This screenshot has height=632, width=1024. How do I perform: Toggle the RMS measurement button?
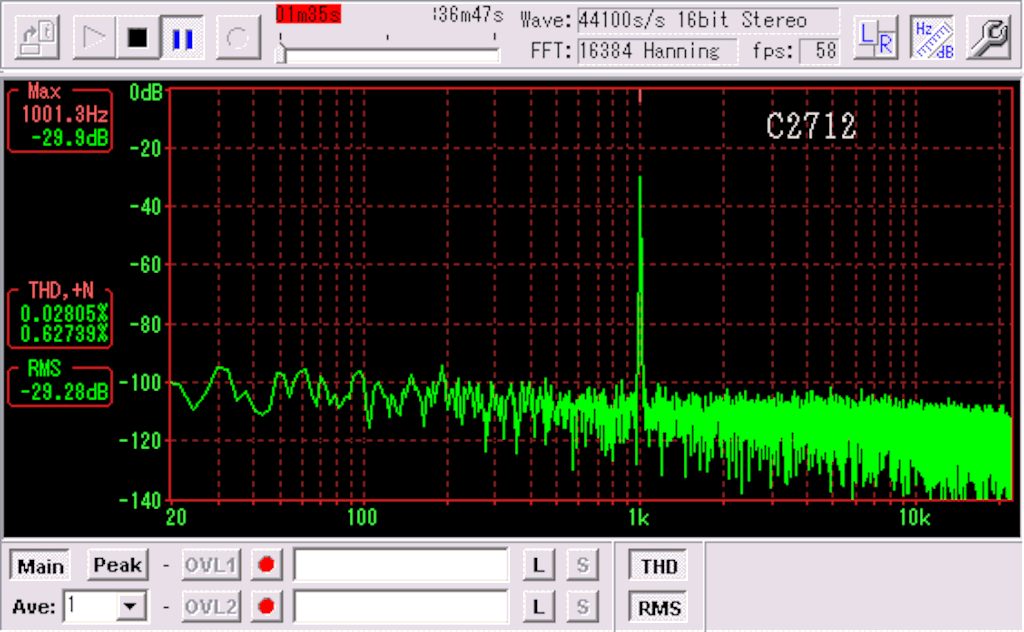[x=658, y=608]
